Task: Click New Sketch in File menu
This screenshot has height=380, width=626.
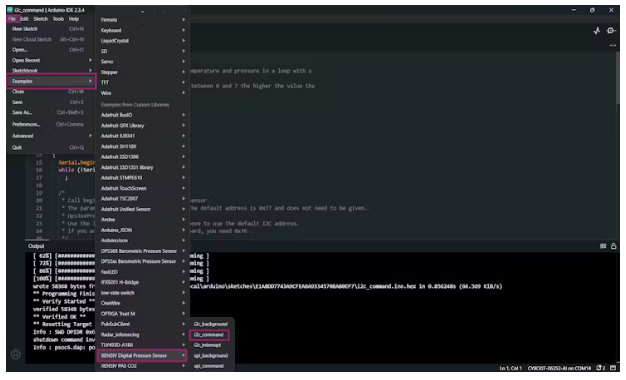Action: pos(51,29)
